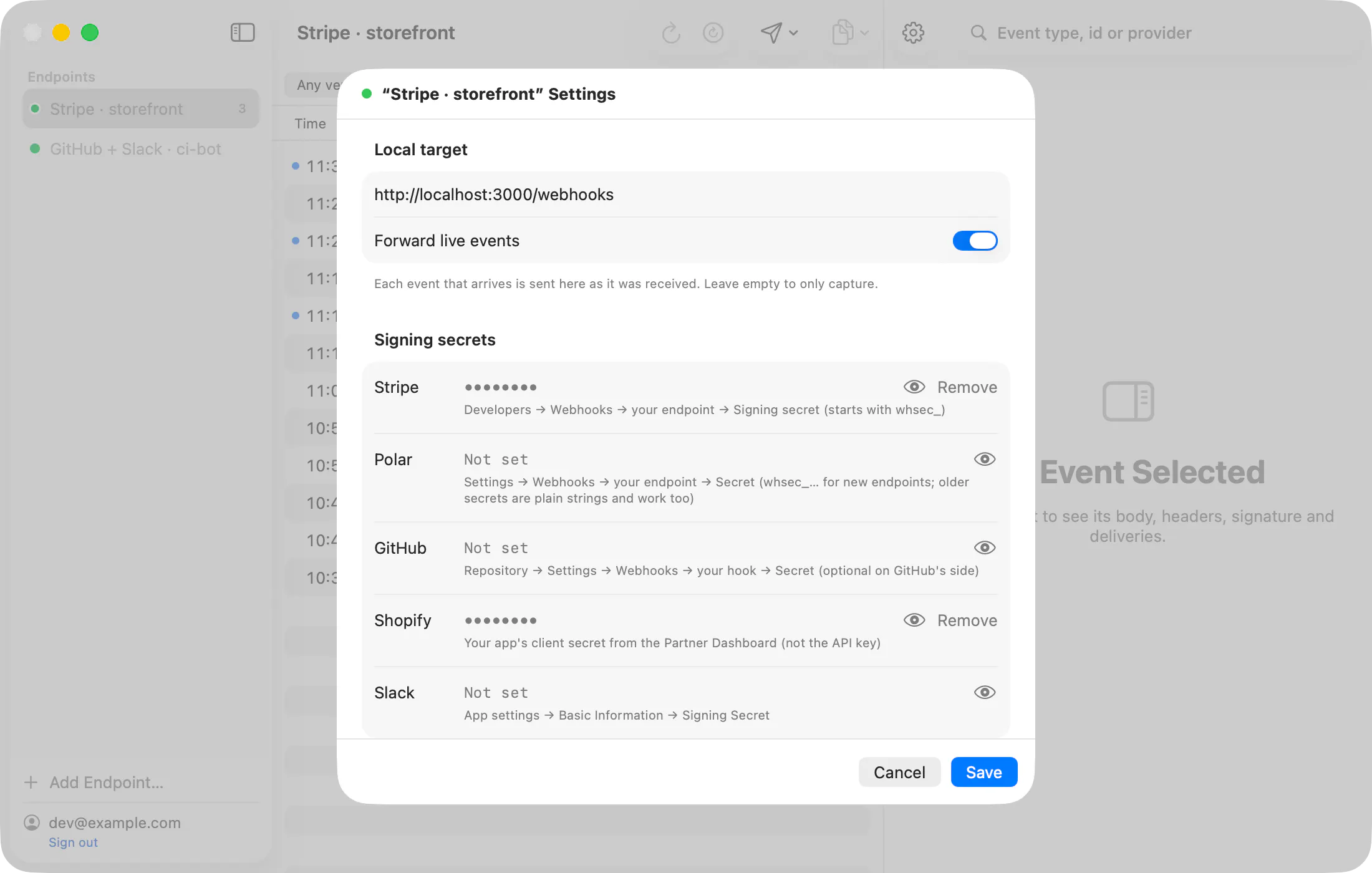Click the Polar Not set field
The image size is (1372, 873).
[x=715, y=460]
